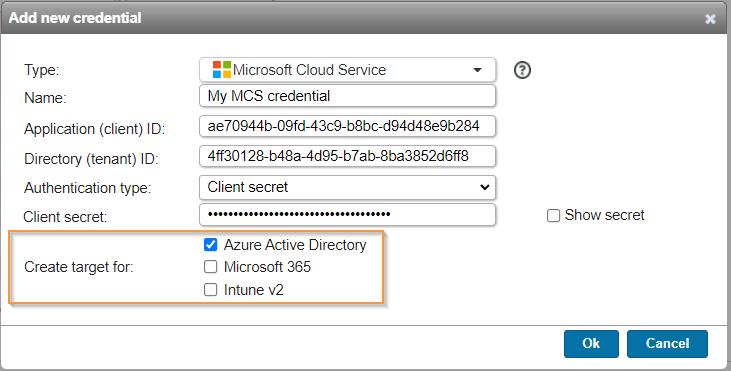This screenshot has height=371, width=731.
Task: Open the help question mark icon
Action: tap(522, 70)
